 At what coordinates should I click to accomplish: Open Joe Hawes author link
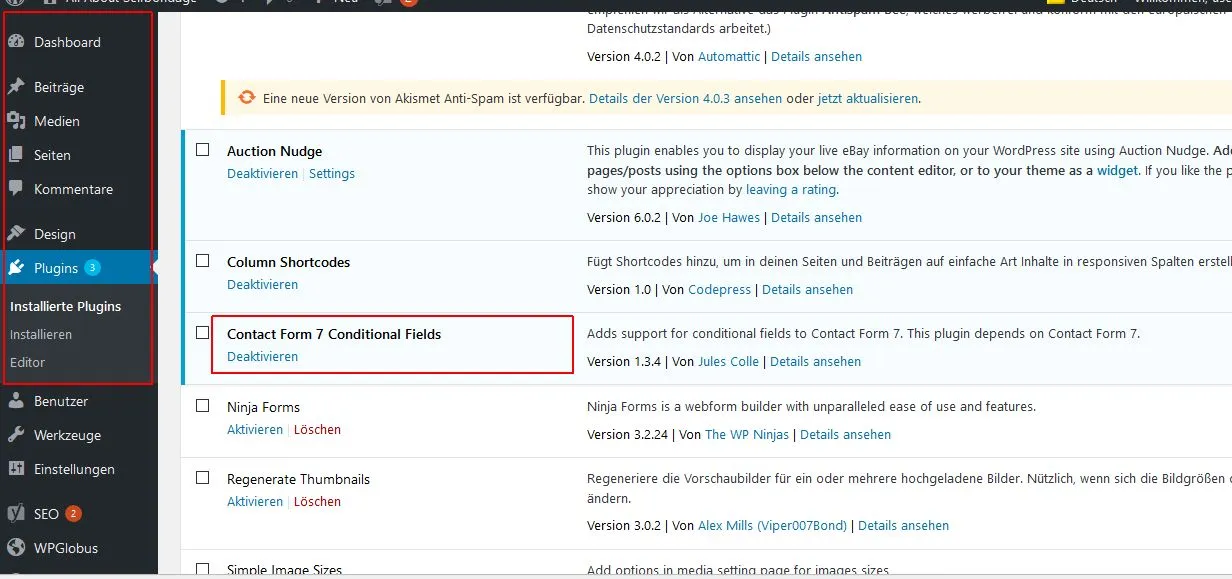coord(729,217)
